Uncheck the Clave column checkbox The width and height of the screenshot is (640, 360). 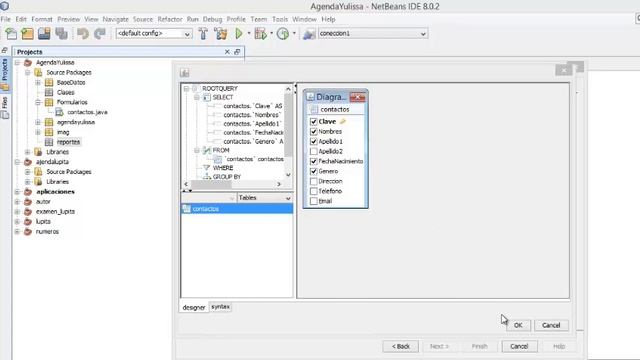tap(313, 122)
